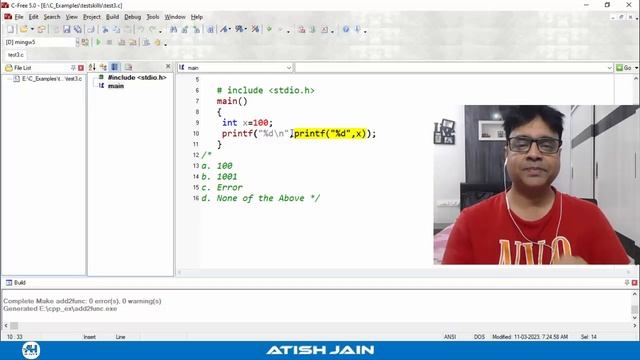Click comment line 'c. Error'
This screenshot has height=360, width=640.
coord(222,187)
